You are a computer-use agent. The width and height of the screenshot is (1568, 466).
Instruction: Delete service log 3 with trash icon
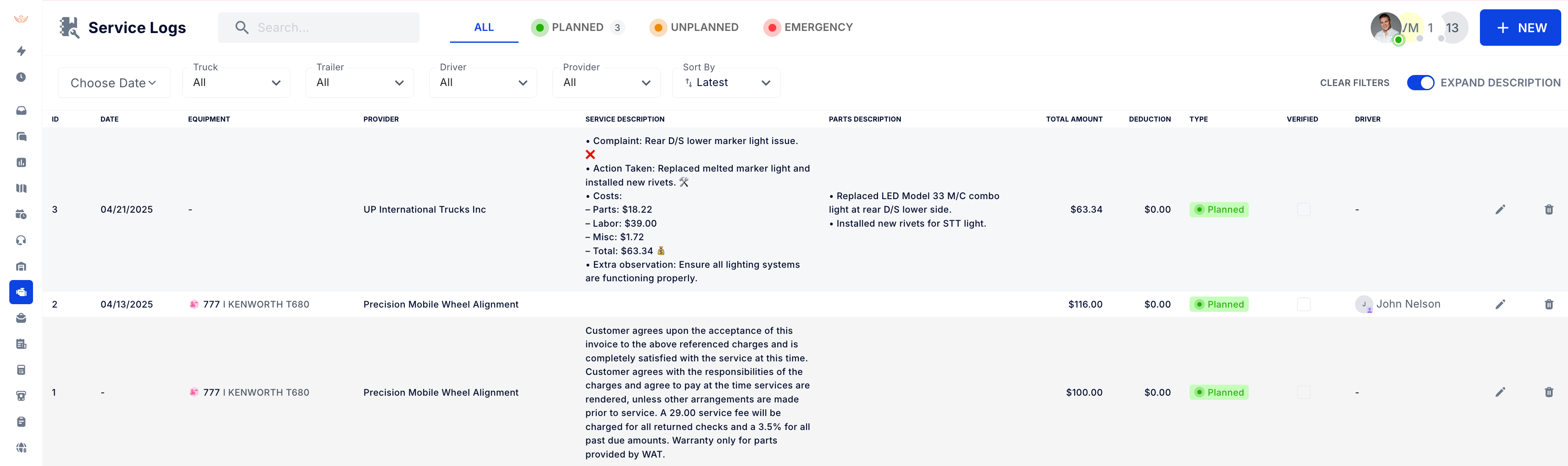click(1549, 210)
